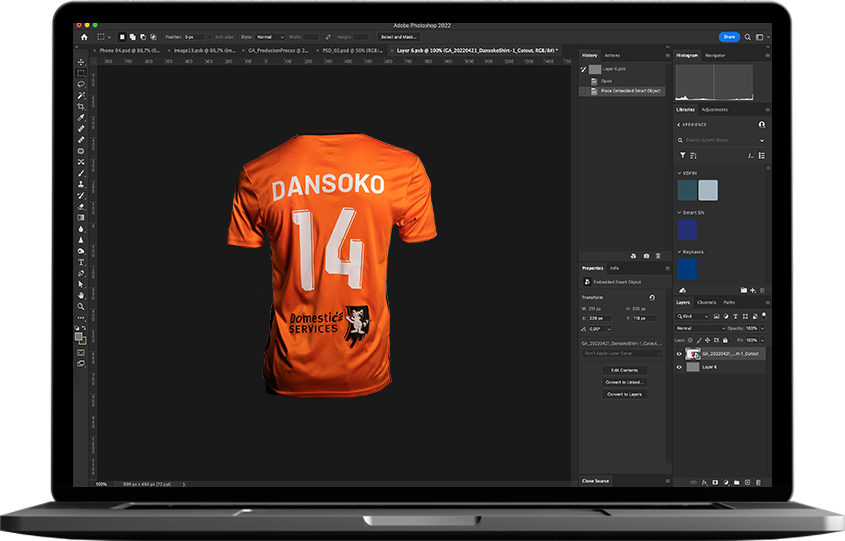
Task: Open the Fill dropdown arrow
Action: 762,340
